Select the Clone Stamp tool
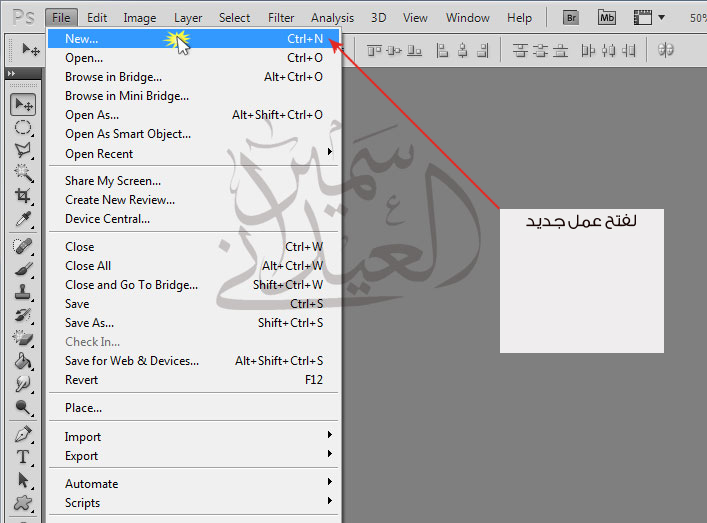The width and height of the screenshot is (707, 523). [x=23, y=292]
